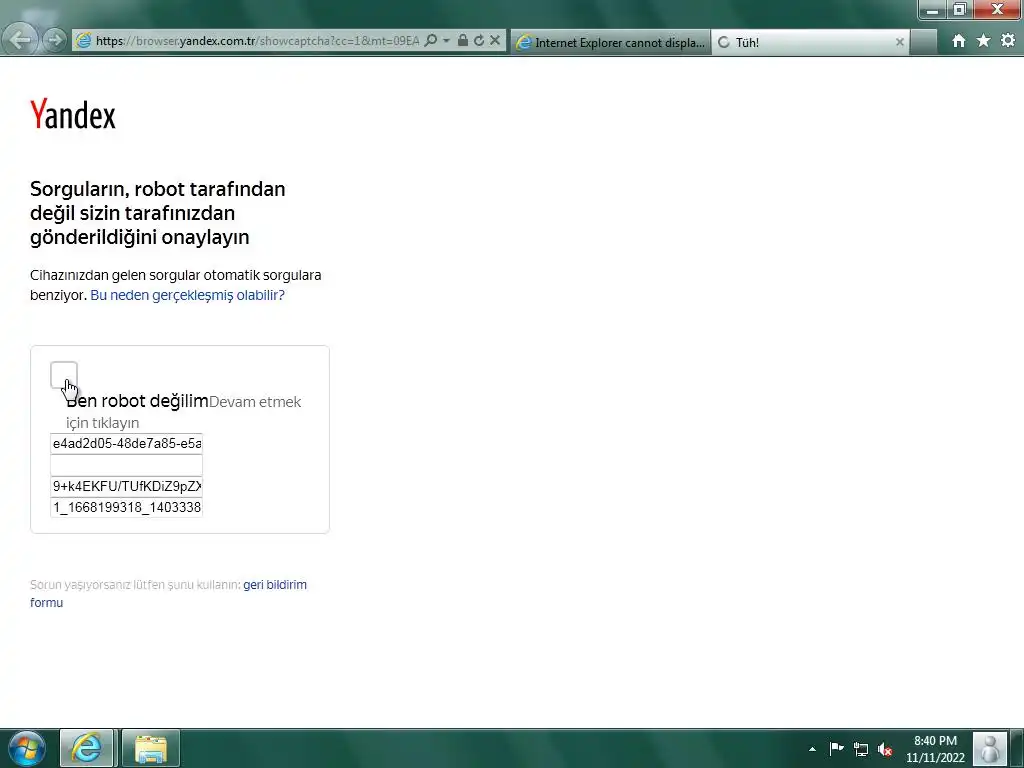Click the yandex.com.tr address bar URL

(257, 40)
